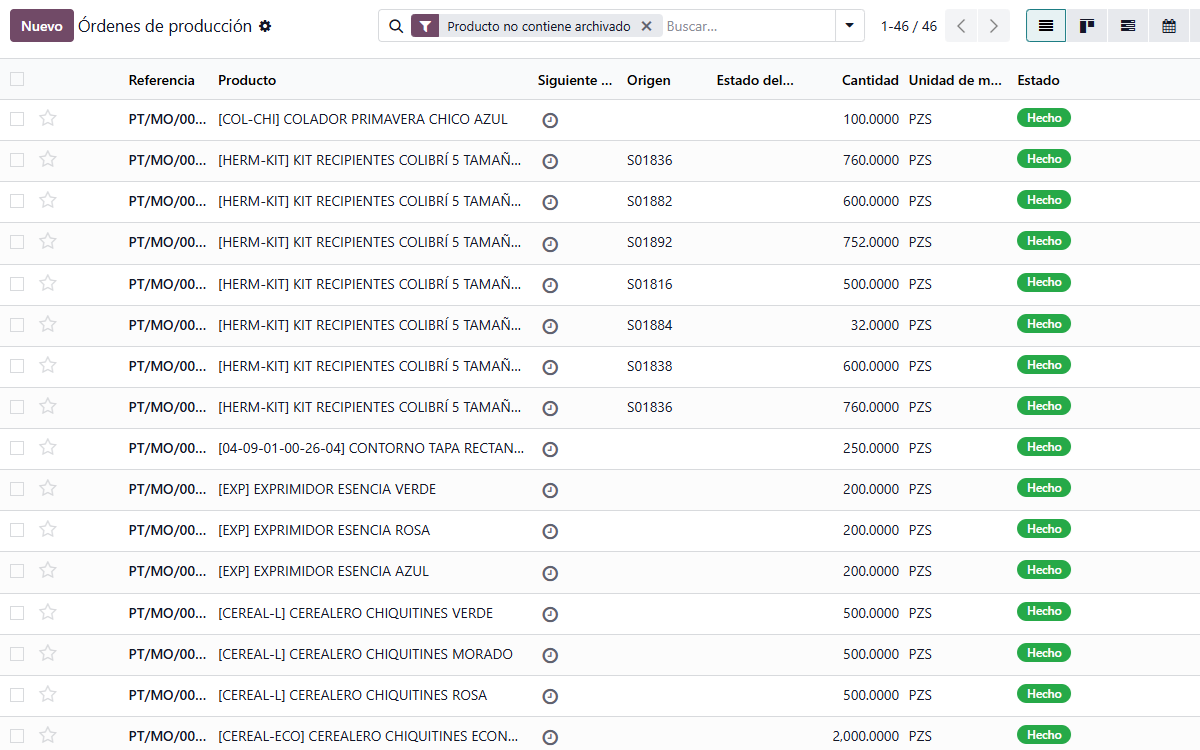The image size is (1200, 750).
Task: Open the calendar view
Action: tap(1168, 25)
